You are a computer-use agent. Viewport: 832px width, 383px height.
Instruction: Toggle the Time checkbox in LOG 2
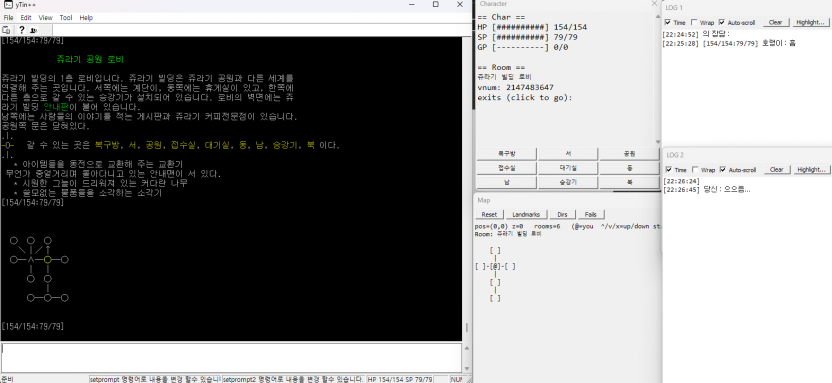[x=668, y=170]
